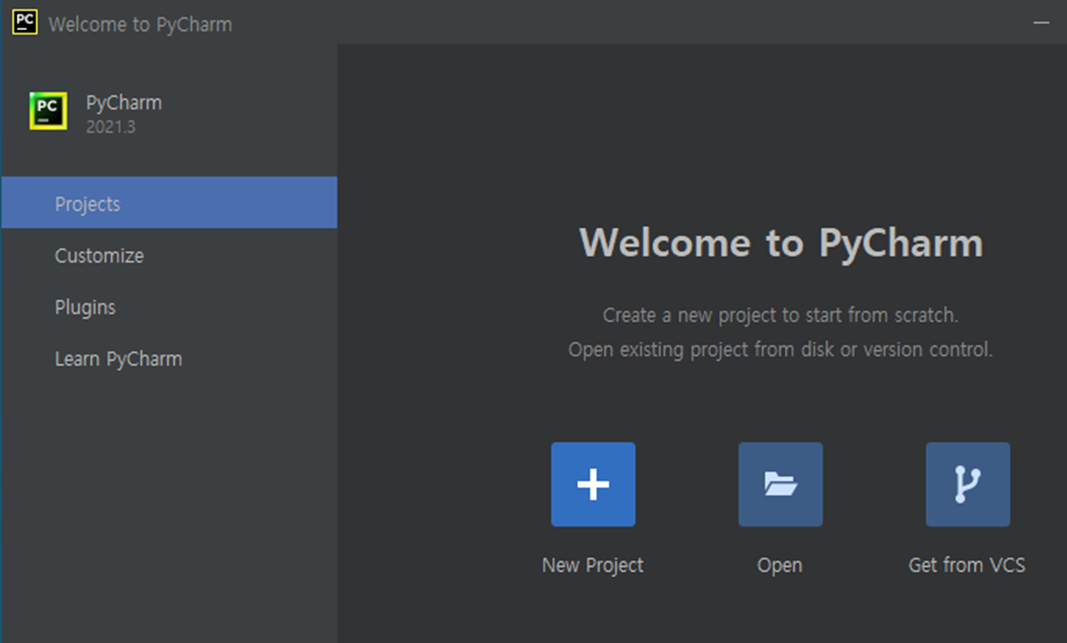Click the Welcome to PyCharm heading
The image size is (1067, 643).
point(781,243)
